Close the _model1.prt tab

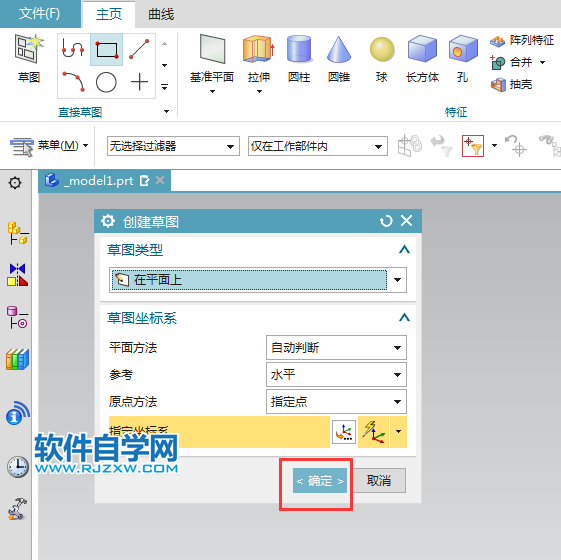click(x=160, y=180)
